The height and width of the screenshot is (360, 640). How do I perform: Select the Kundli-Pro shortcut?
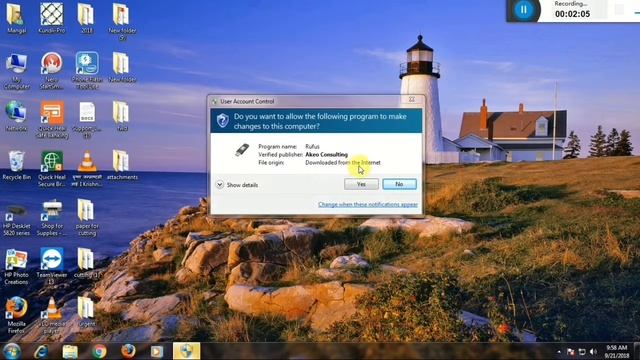point(52,18)
